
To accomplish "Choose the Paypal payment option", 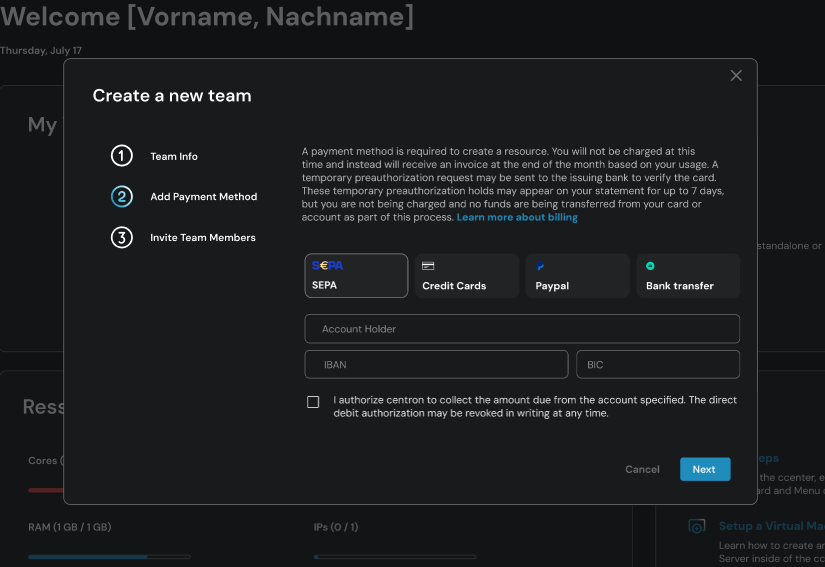I will pyautogui.click(x=577, y=276).
